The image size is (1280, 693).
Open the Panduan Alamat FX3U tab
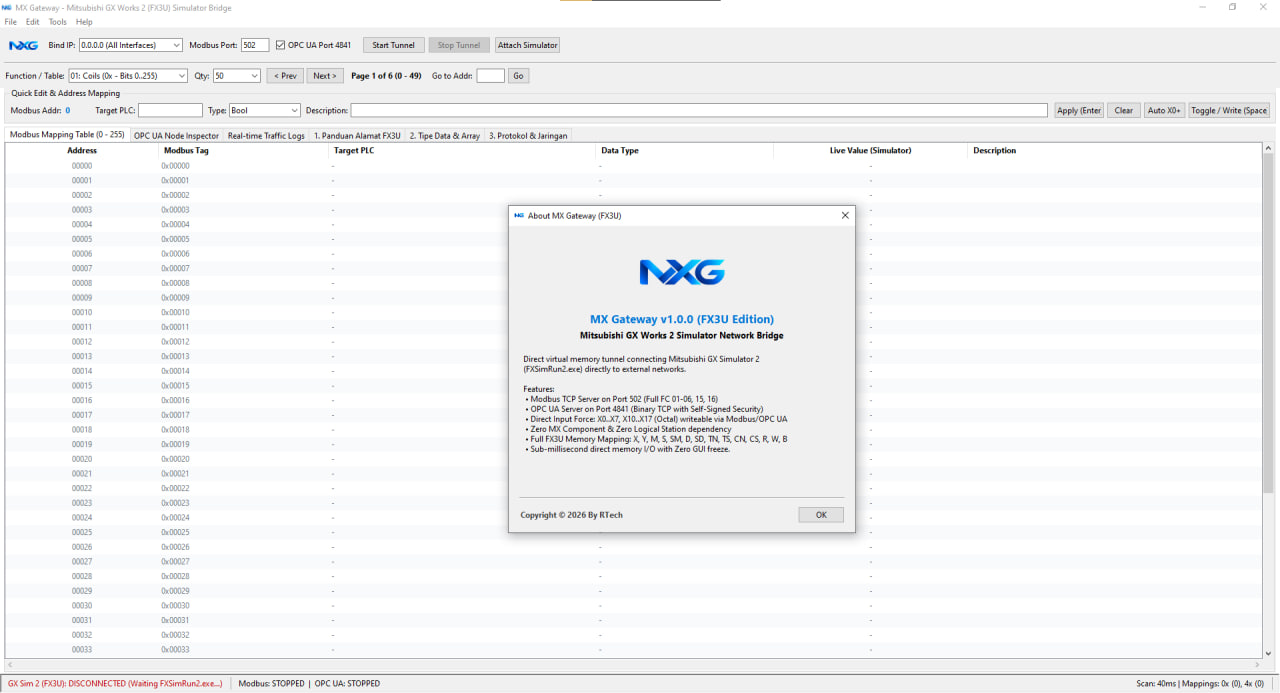tap(357, 136)
